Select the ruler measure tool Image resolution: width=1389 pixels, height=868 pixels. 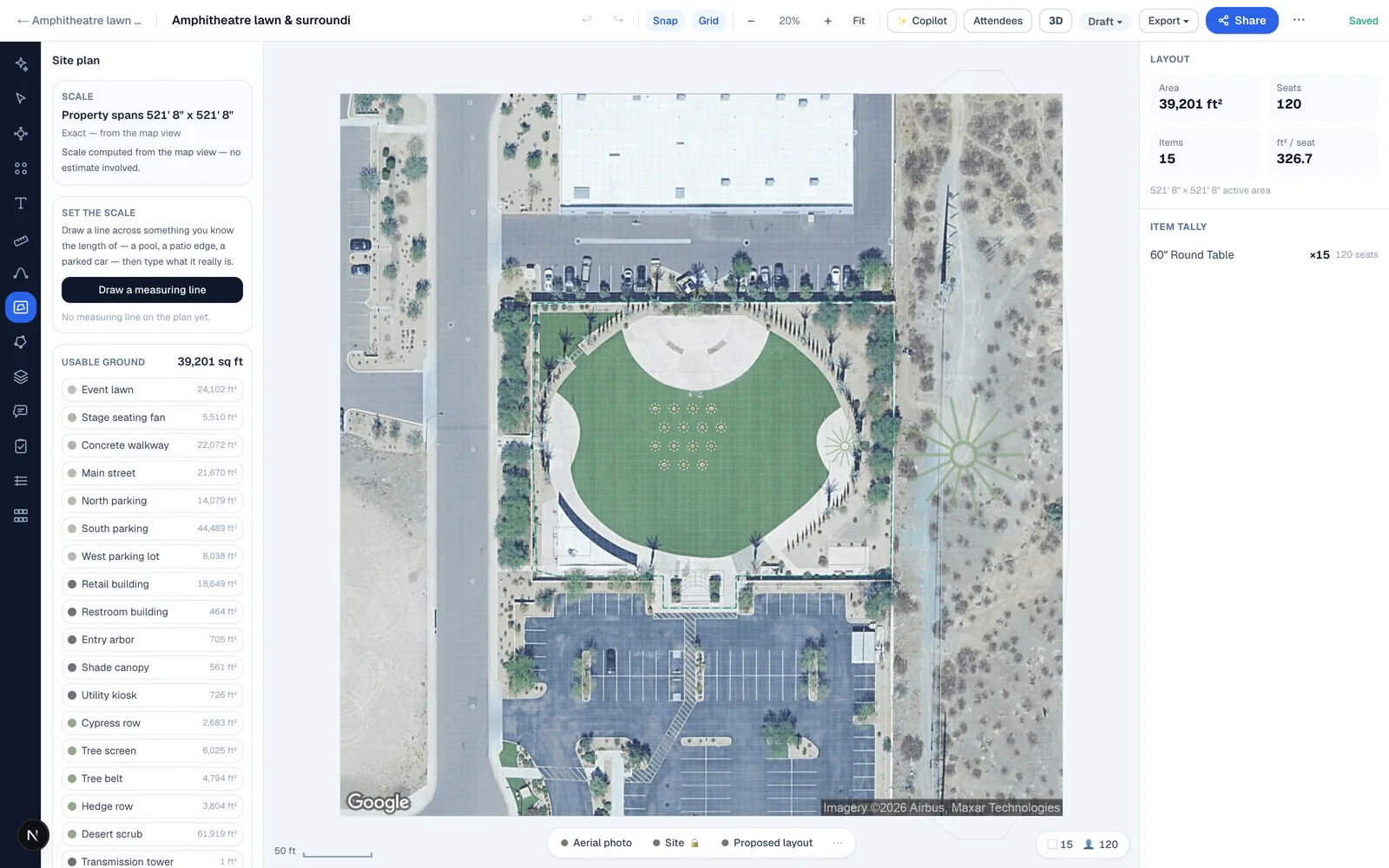pos(21,240)
